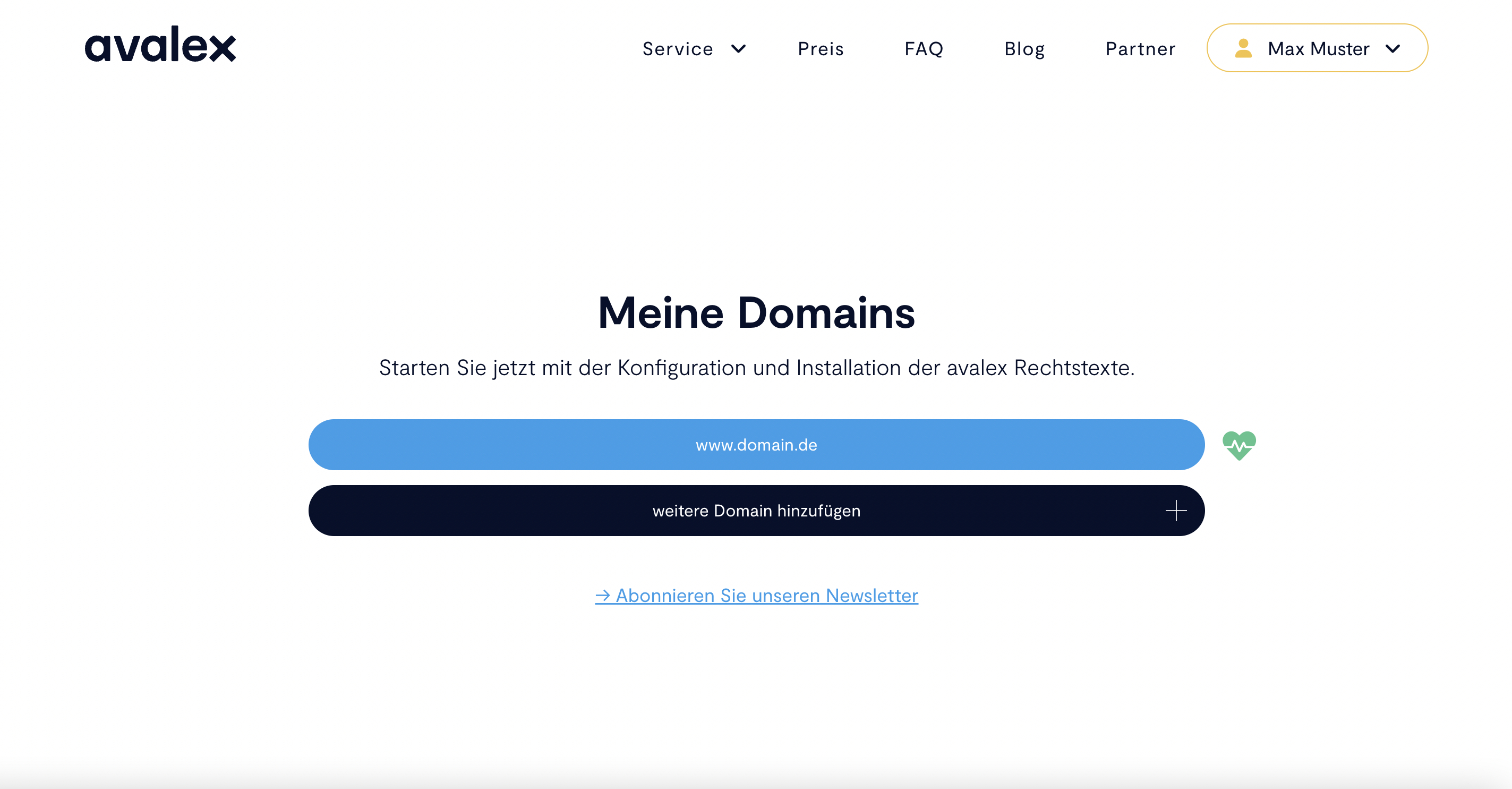Click weitere Domain hinzufügen
1512x789 pixels.
756,510
